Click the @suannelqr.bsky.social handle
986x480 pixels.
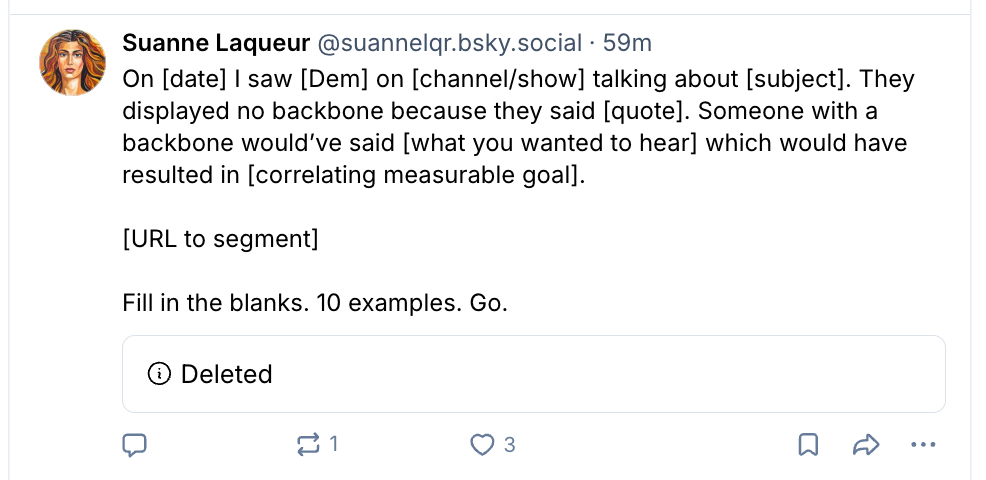click(449, 43)
